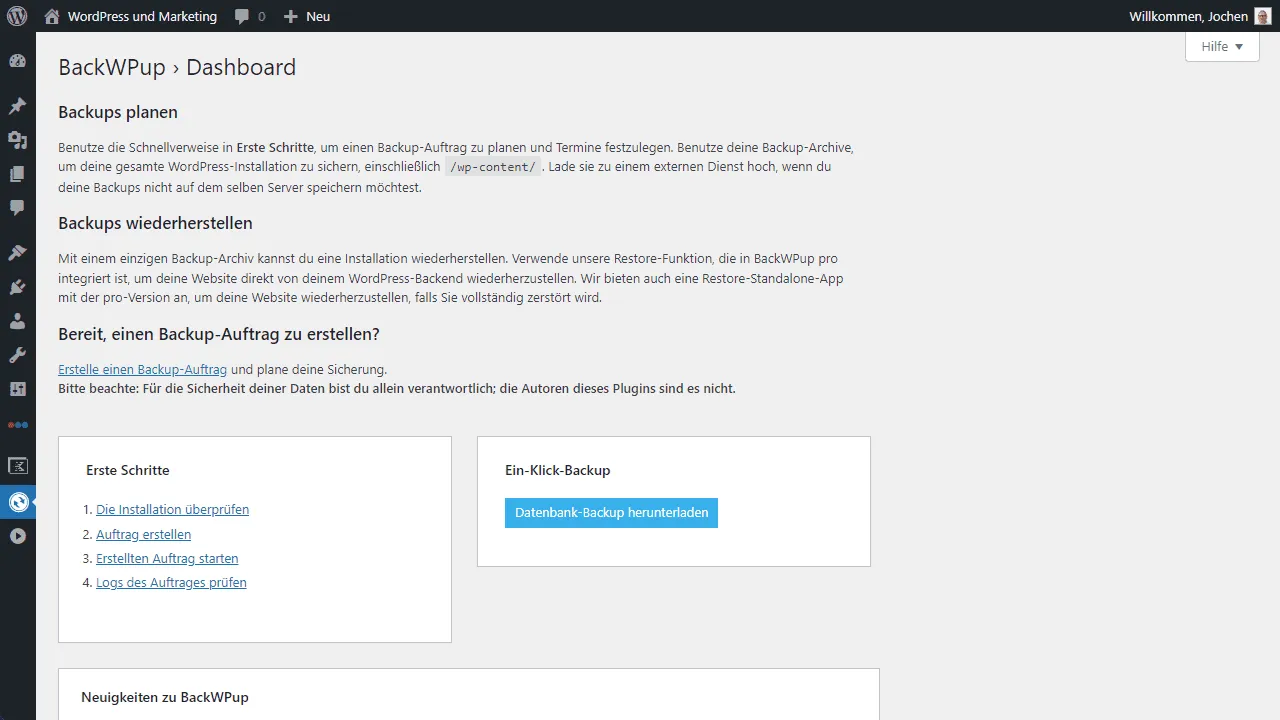
Task: Open the Plugins plug icon
Action: (x=17, y=287)
